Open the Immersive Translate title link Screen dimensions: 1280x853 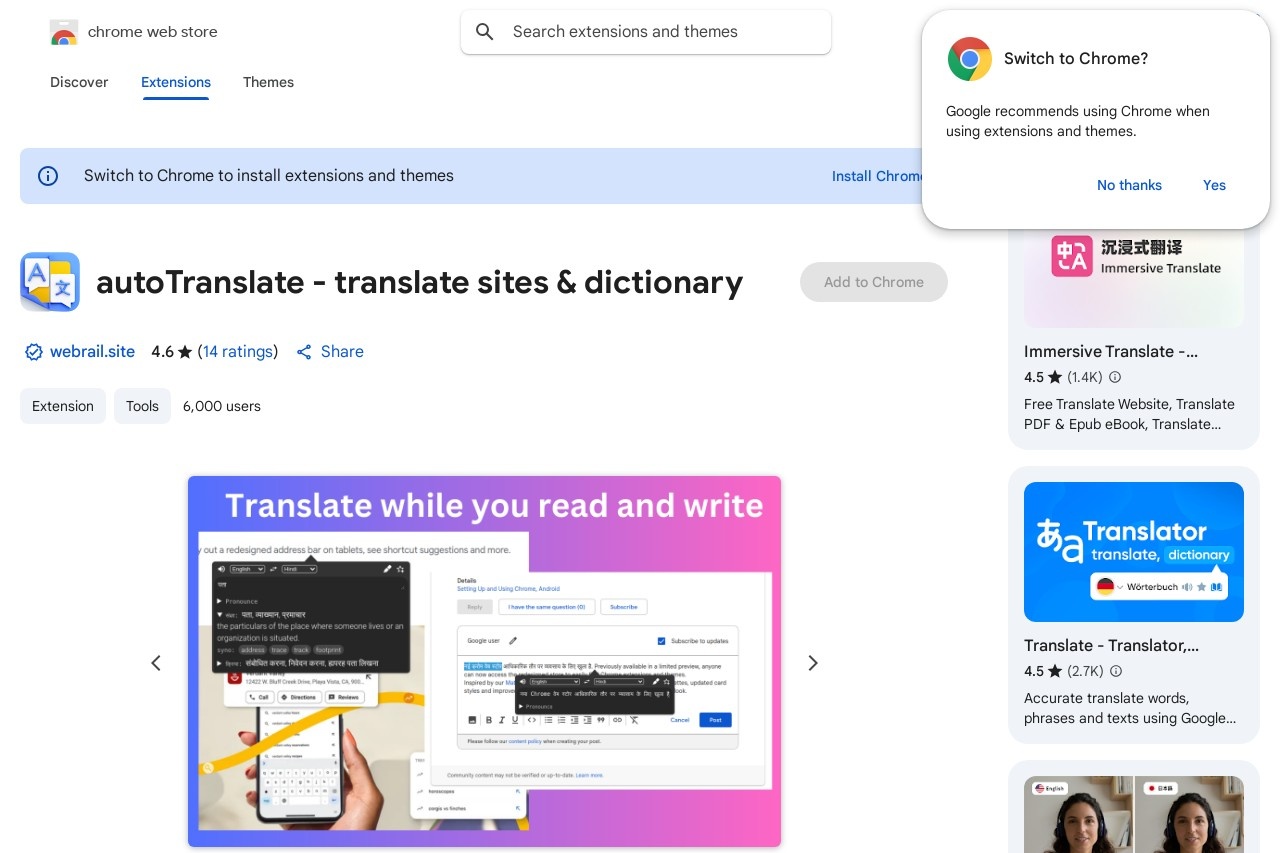coord(1111,352)
